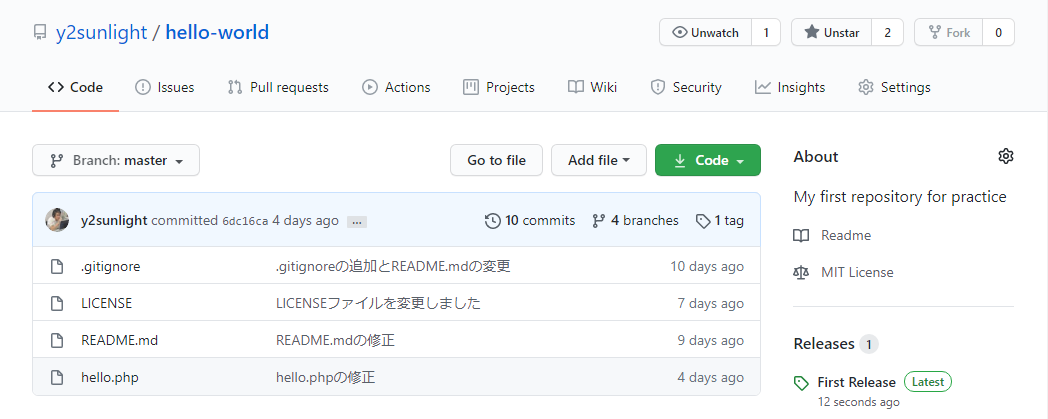
Task: Open the Pull requests tab
Action: click(278, 87)
